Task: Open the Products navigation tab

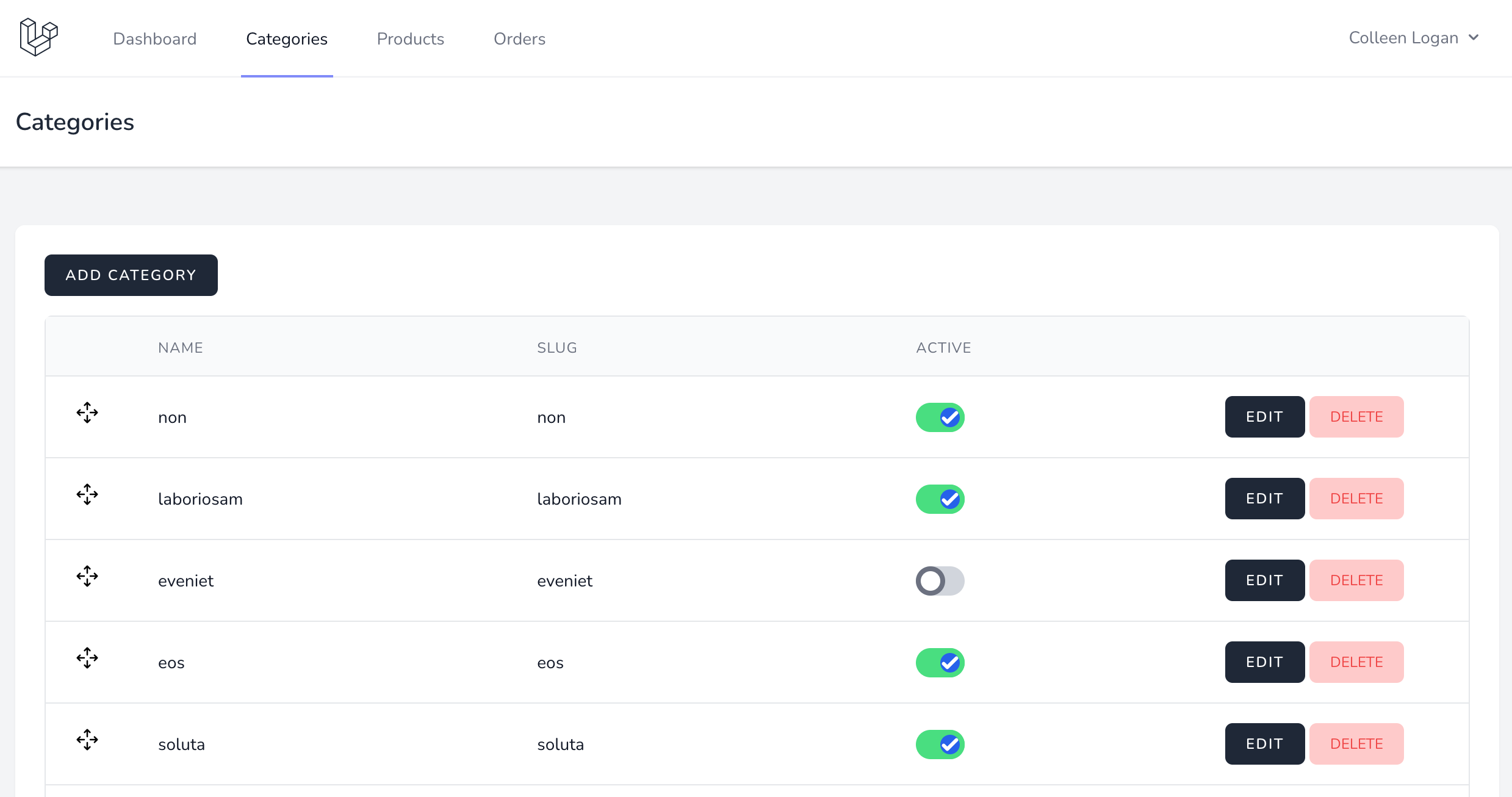Action: (x=410, y=39)
